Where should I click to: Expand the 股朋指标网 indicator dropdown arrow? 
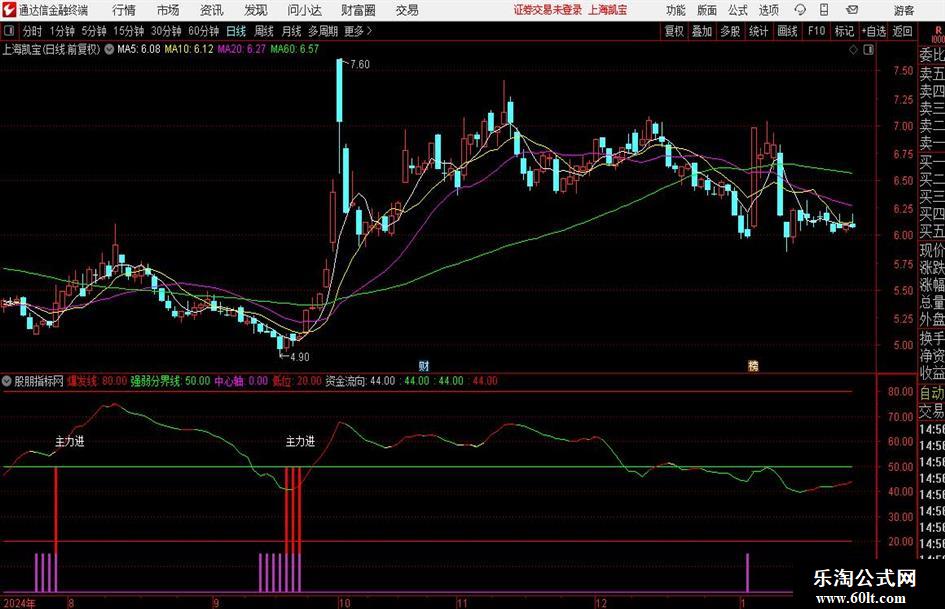pos(7,381)
